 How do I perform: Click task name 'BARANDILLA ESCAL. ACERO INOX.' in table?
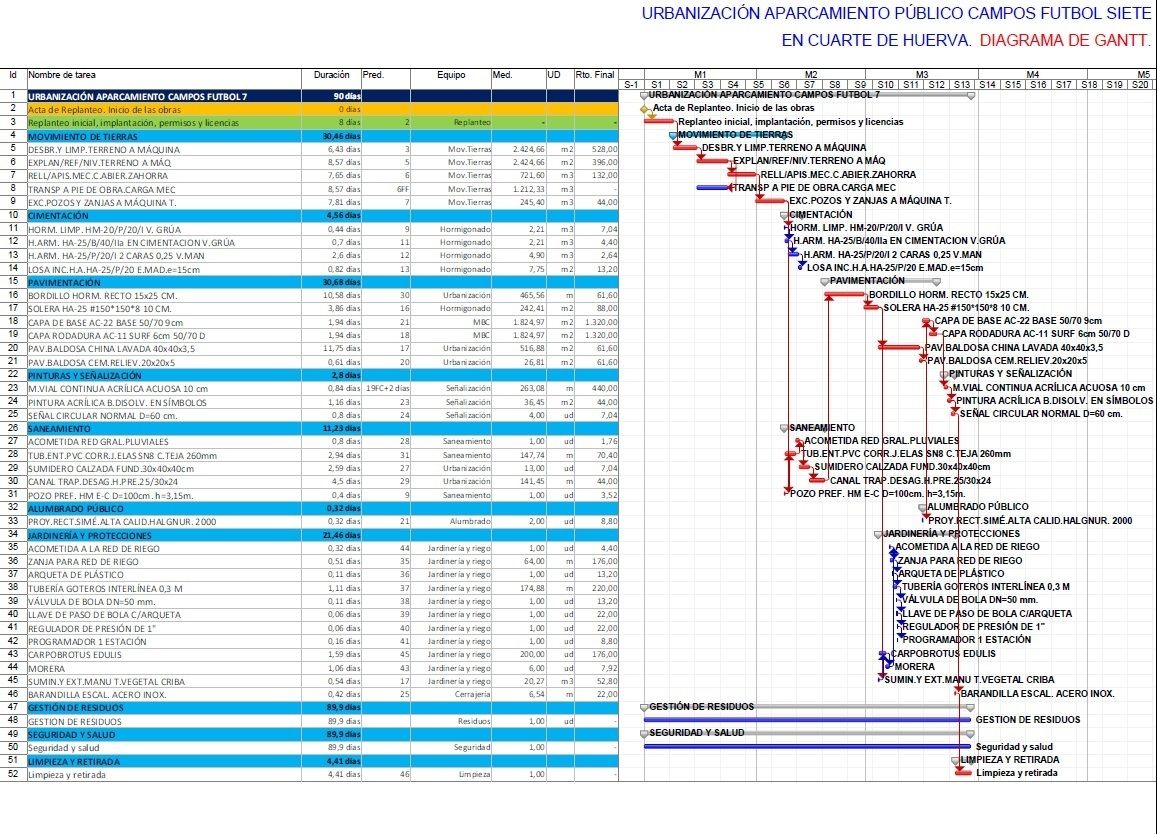pyautogui.click(x=97, y=695)
